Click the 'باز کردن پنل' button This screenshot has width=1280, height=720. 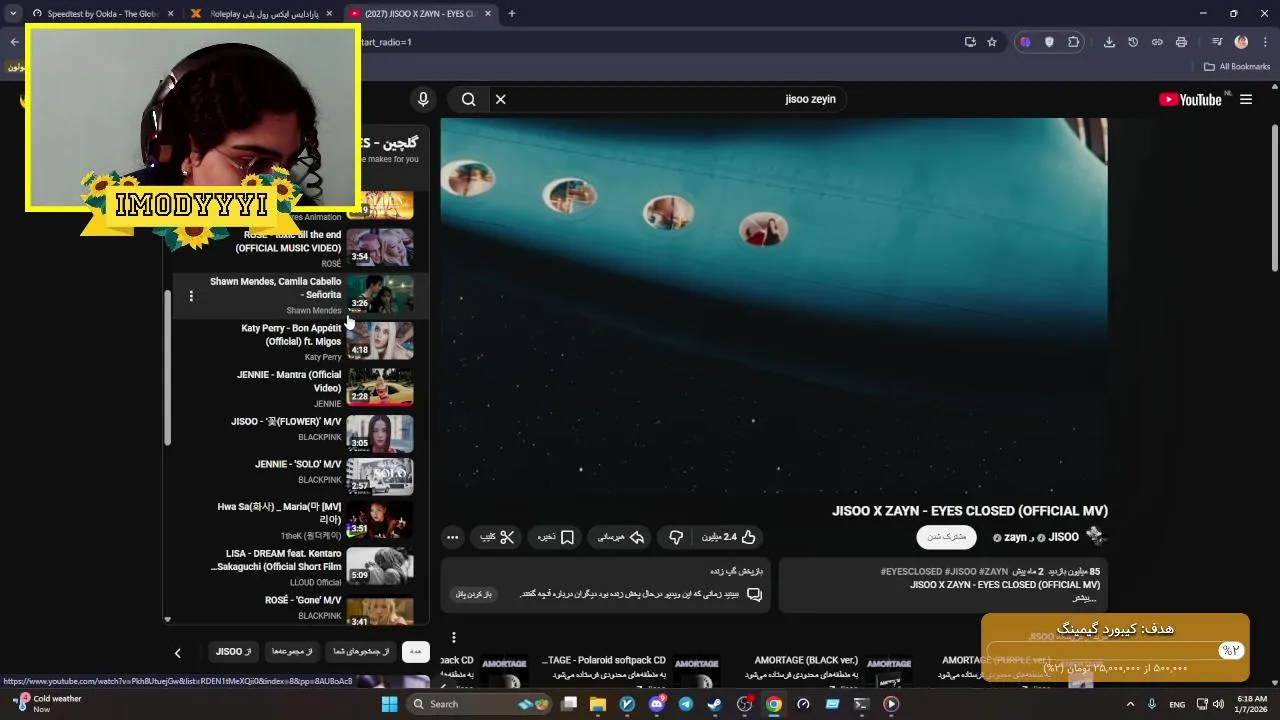pos(474,594)
